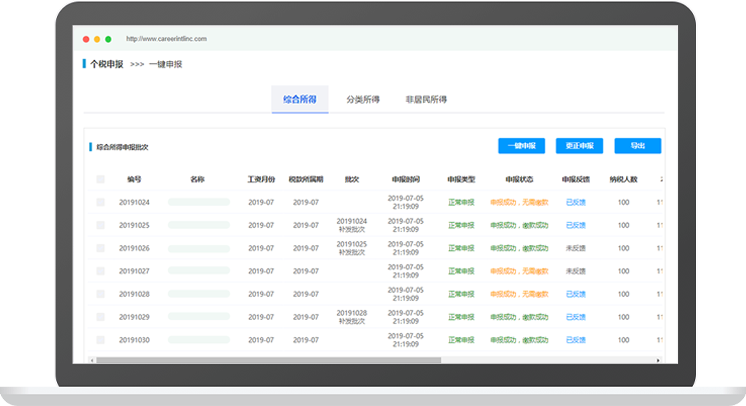Open the 个税申报 breadcrumb link
Screen dimensions: 746x406
[x=106, y=64]
